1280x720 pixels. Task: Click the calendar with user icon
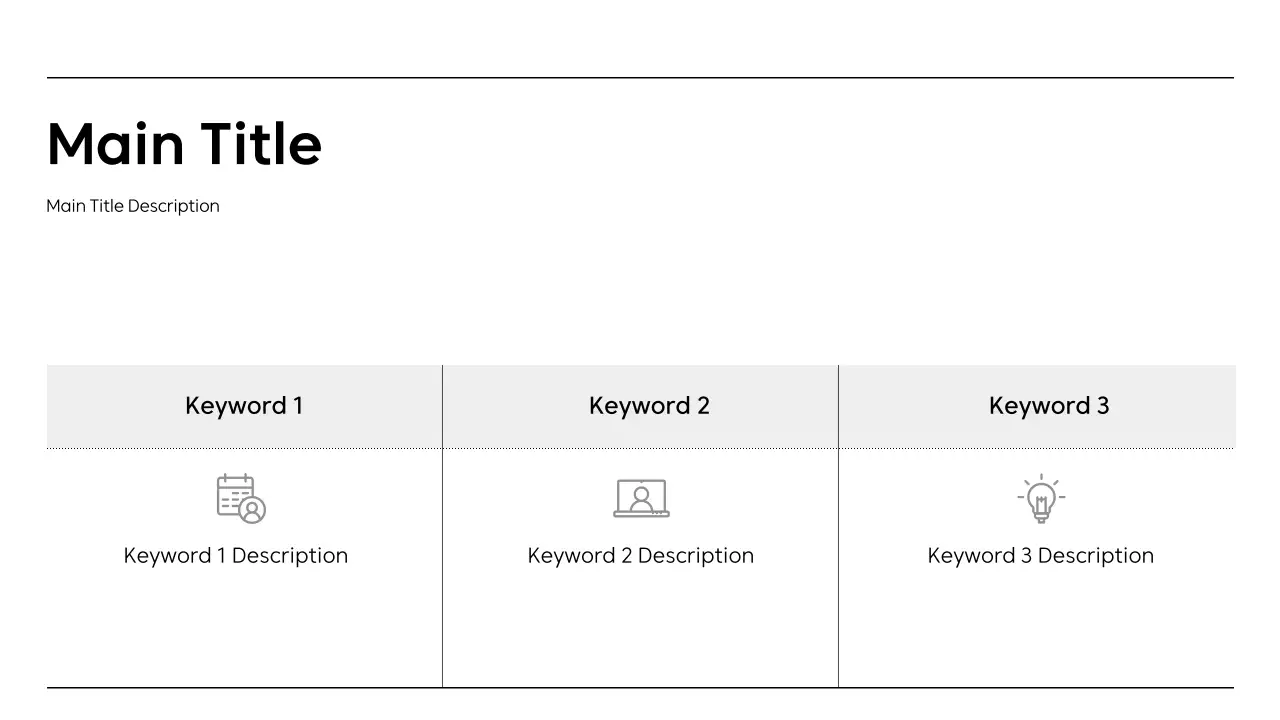pos(241,498)
